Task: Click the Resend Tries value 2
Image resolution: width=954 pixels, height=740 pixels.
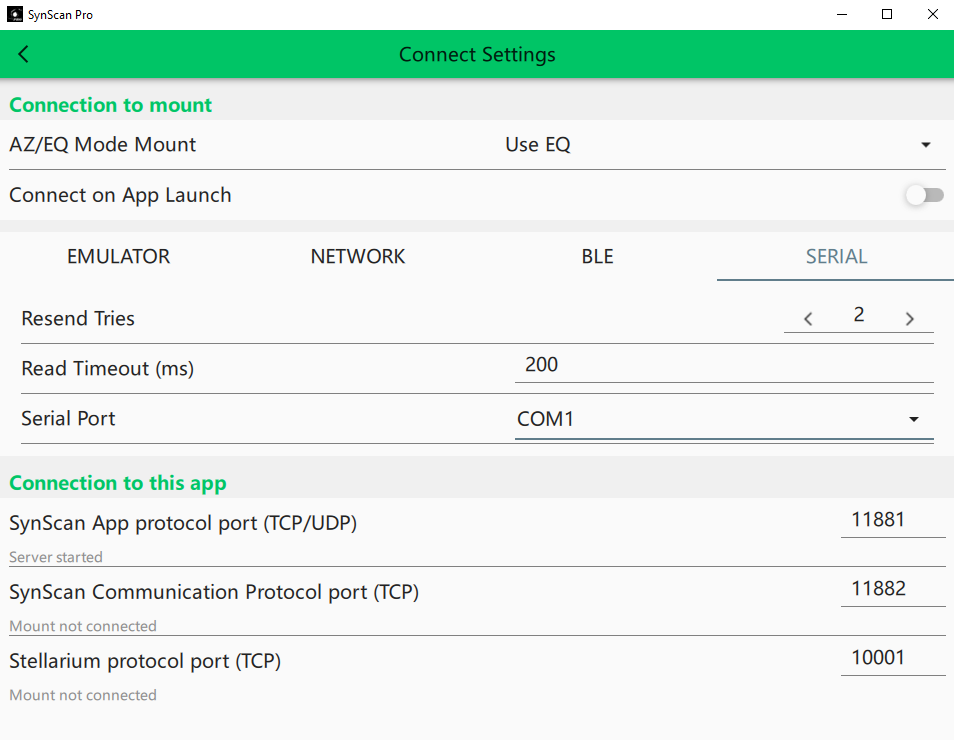Action: tap(859, 316)
